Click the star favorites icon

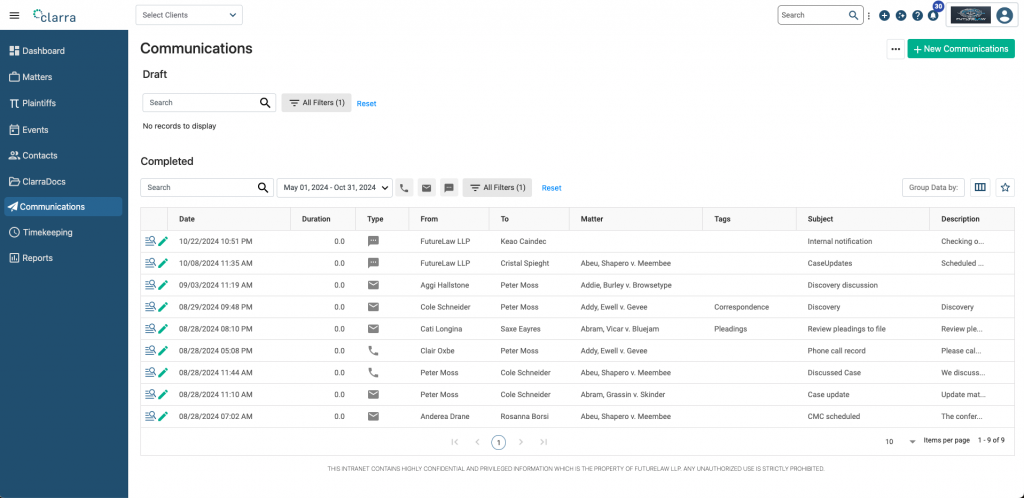1005,187
